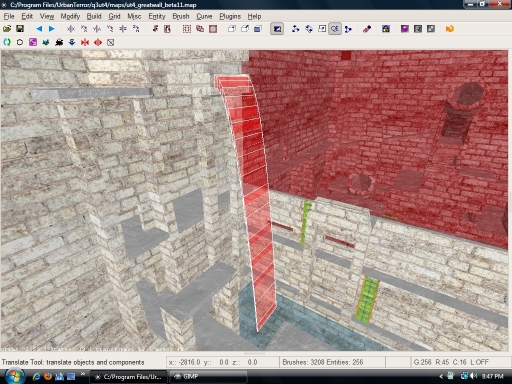Click the Open map folder icon

coord(7,29)
